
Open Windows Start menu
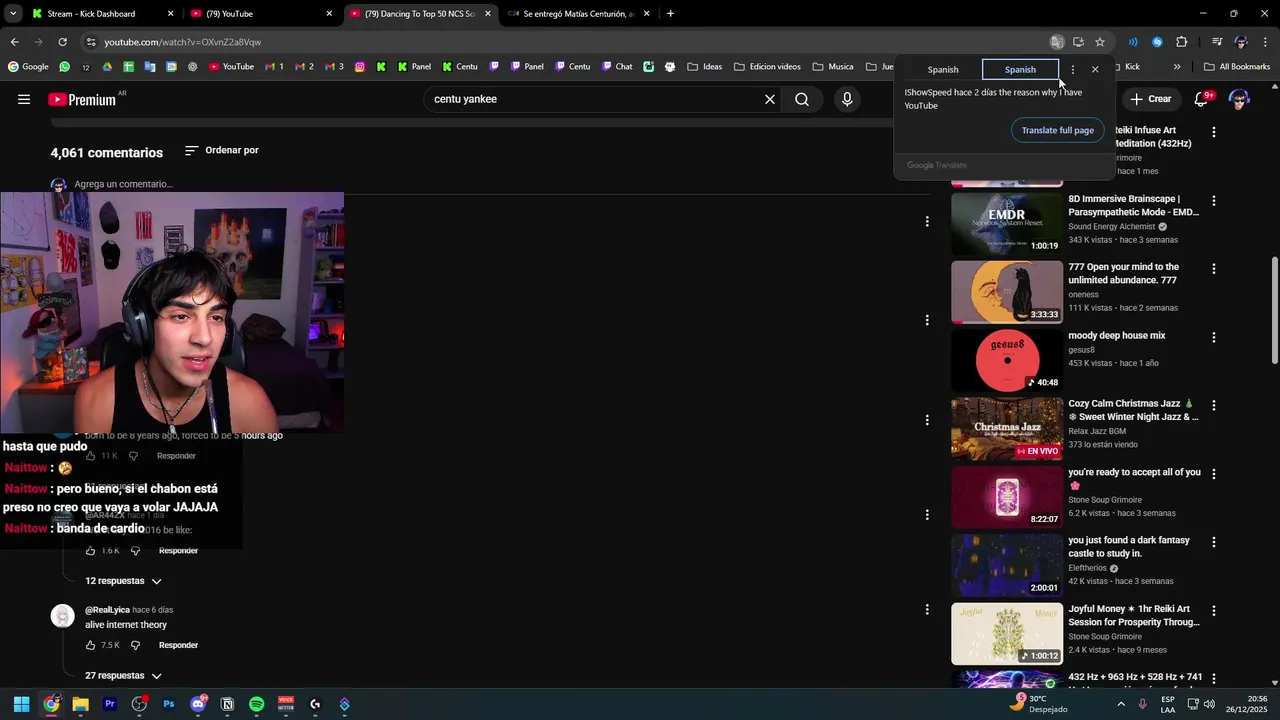pos(22,704)
